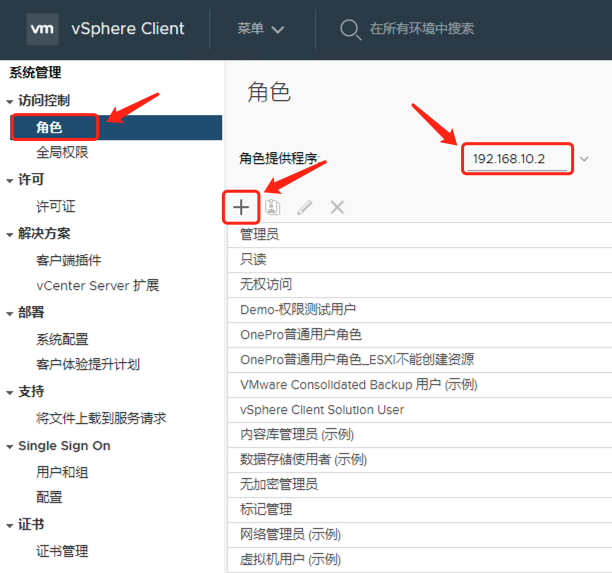The height and width of the screenshot is (573, 612).
Task: Open 系统配置 in the sidebar
Action: click(62, 339)
